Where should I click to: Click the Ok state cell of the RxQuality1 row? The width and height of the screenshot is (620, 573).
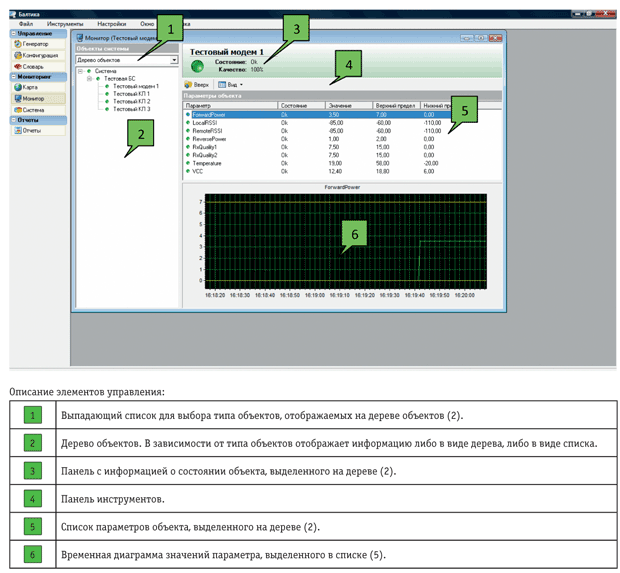[284, 147]
